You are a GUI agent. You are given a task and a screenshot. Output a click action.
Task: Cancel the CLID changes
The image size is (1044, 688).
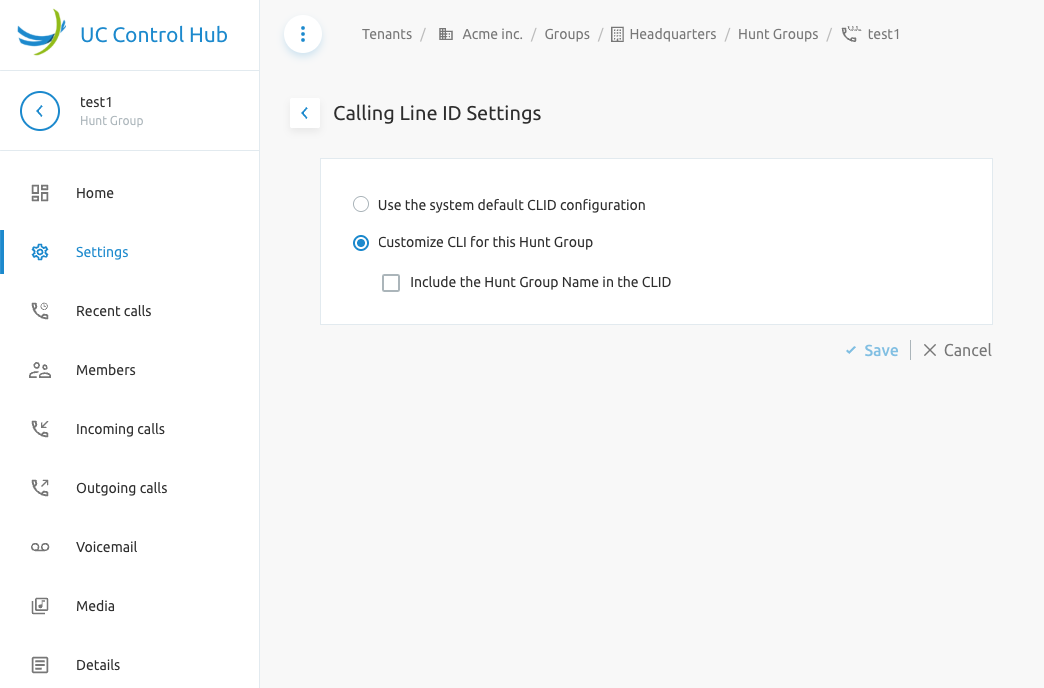tap(957, 350)
